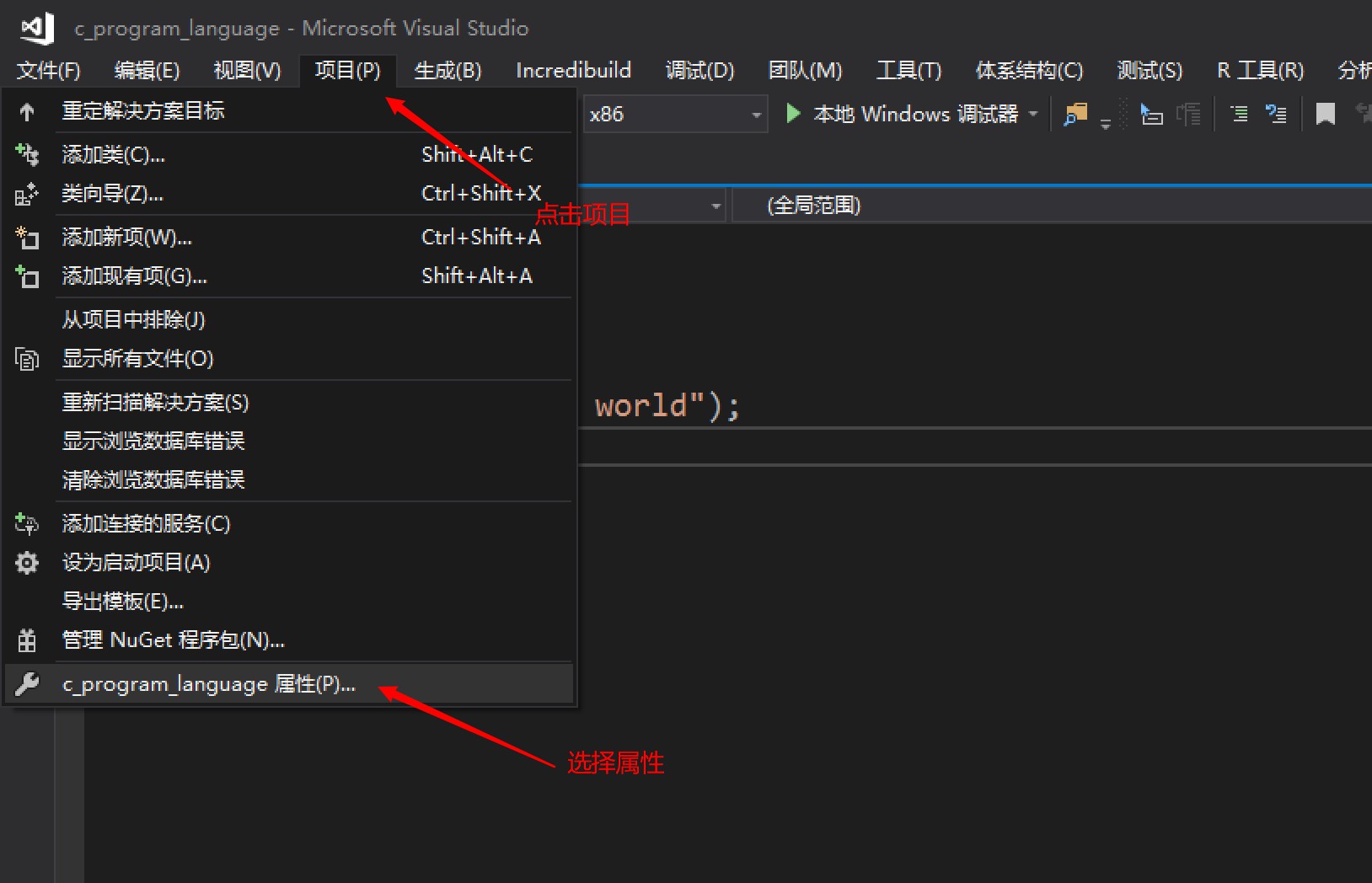This screenshot has height=883, width=1372.
Task: Click the up arrow icon beside 重定解决方案目标
Action: 27,111
